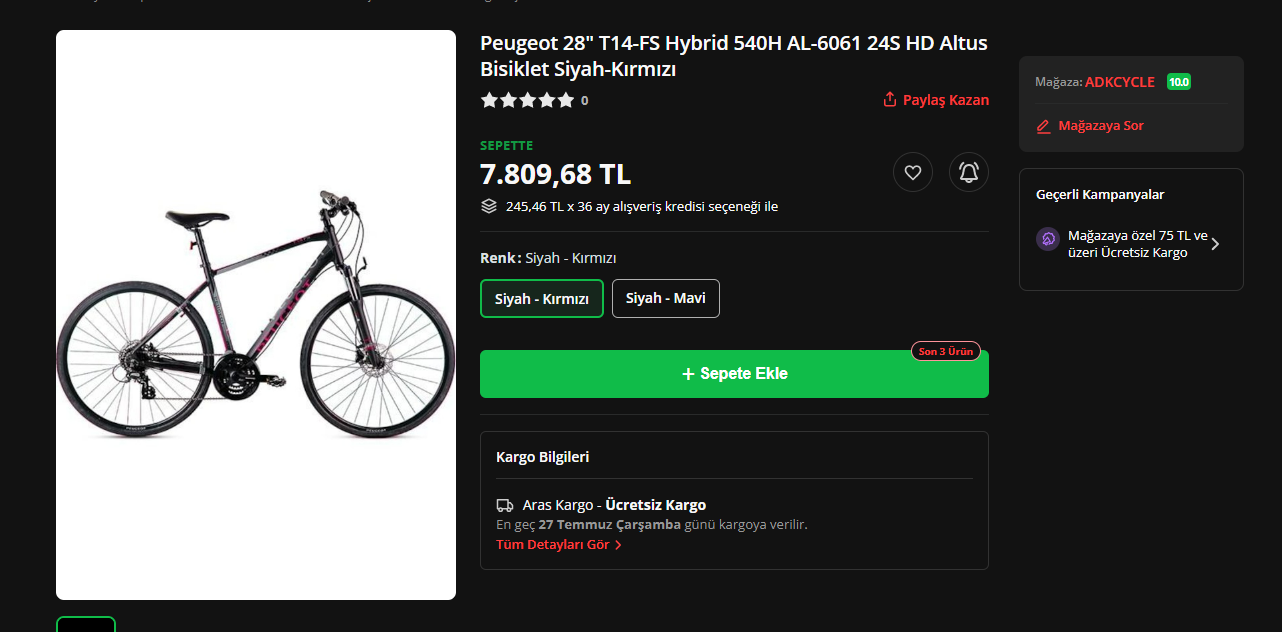Screen dimensions: 1282x632
Task: Click the store score 10.0 badge
Action: pyautogui.click(x=1179, y=82)
